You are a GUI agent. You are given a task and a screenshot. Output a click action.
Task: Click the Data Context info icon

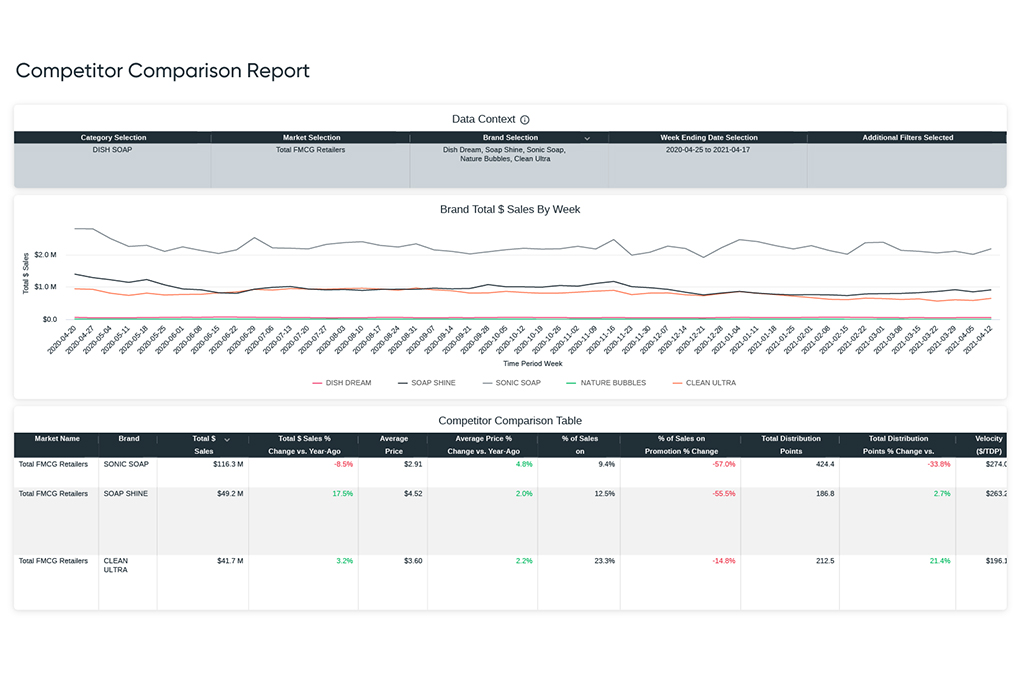[x=524, y=120]
